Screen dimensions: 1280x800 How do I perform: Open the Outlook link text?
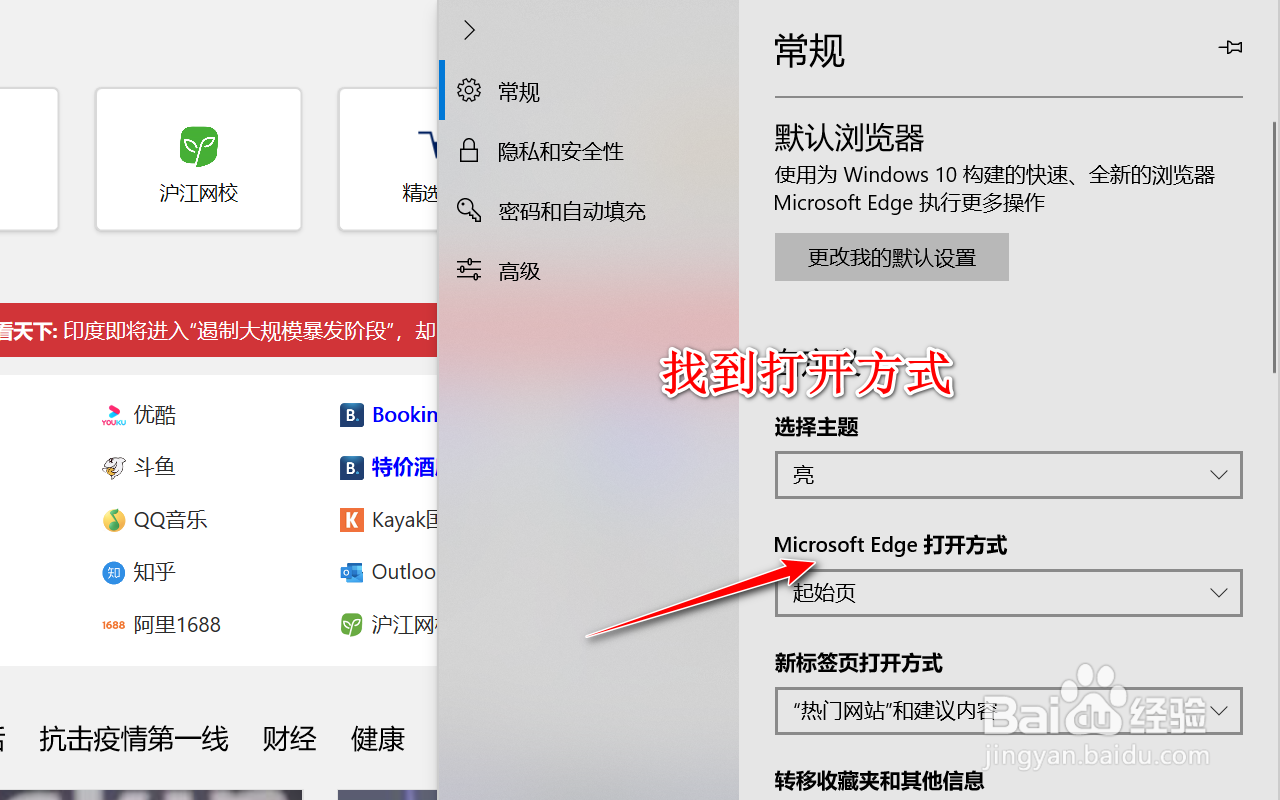404,572
